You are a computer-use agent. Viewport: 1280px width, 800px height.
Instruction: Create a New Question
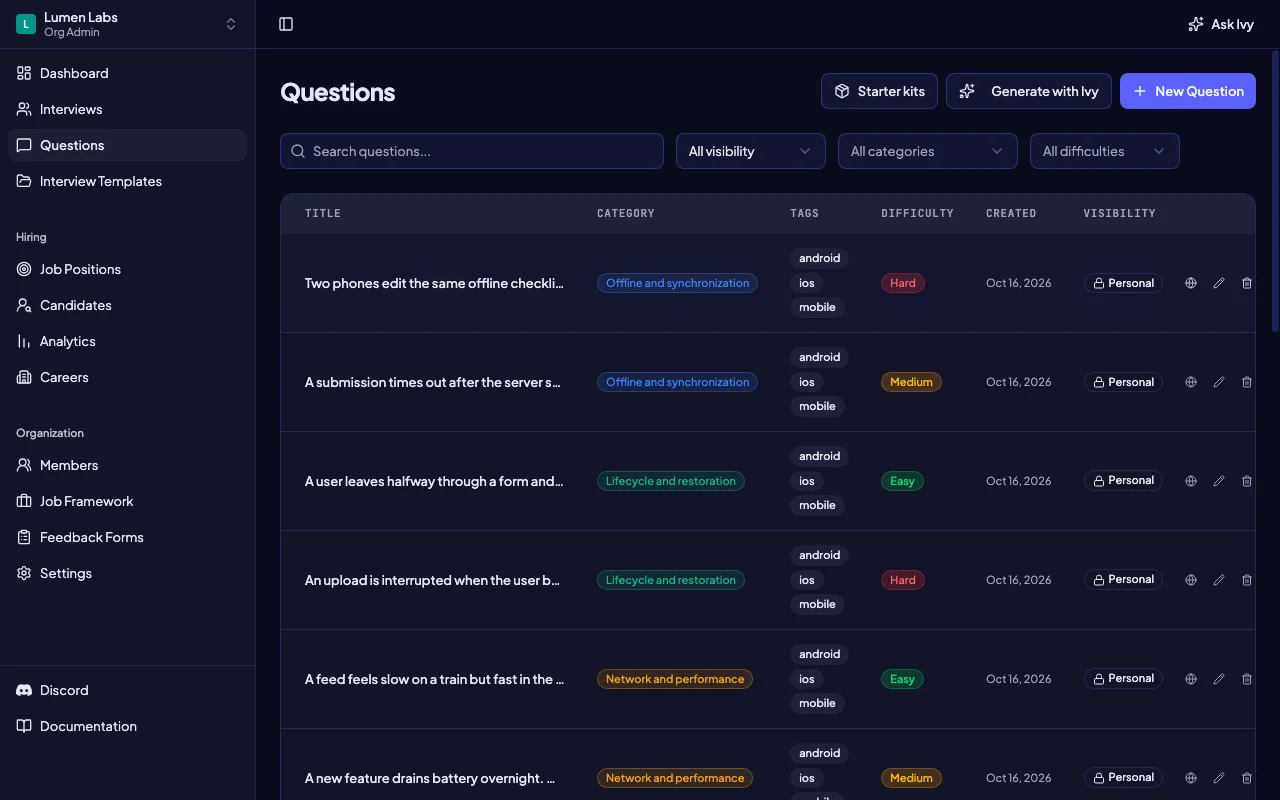coord(1188,91)
